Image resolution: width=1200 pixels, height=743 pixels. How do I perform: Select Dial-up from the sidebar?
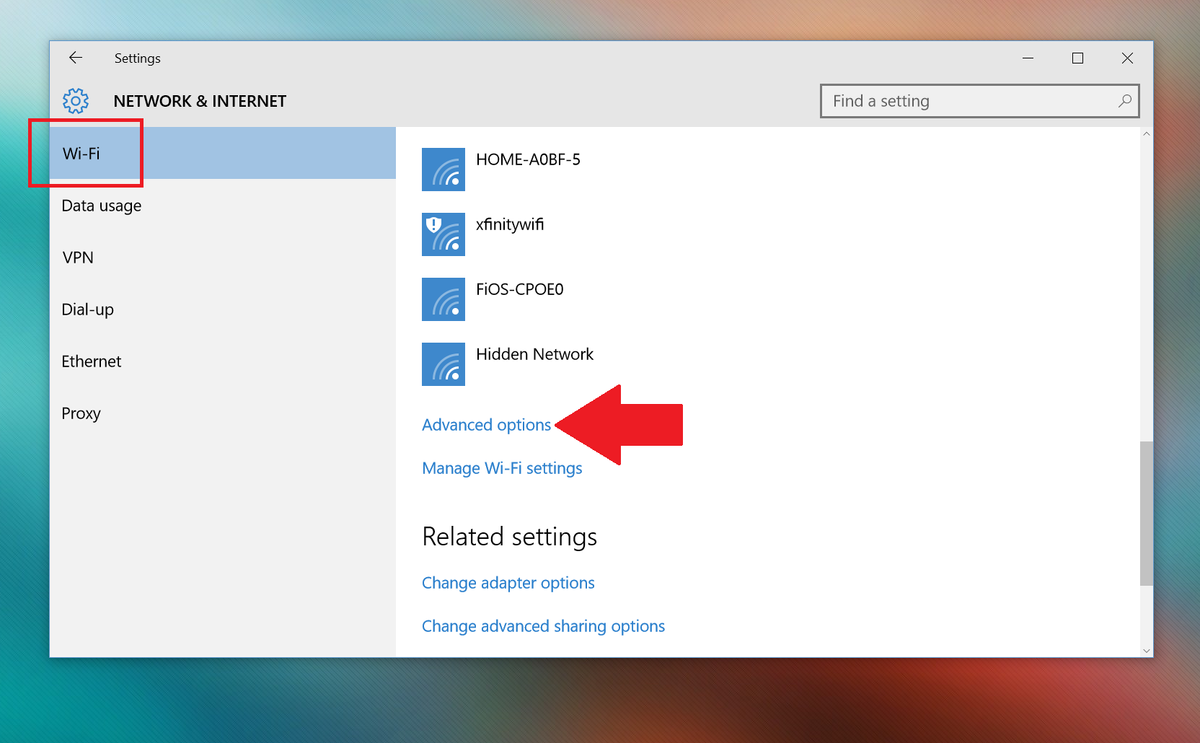coord(87,309)
